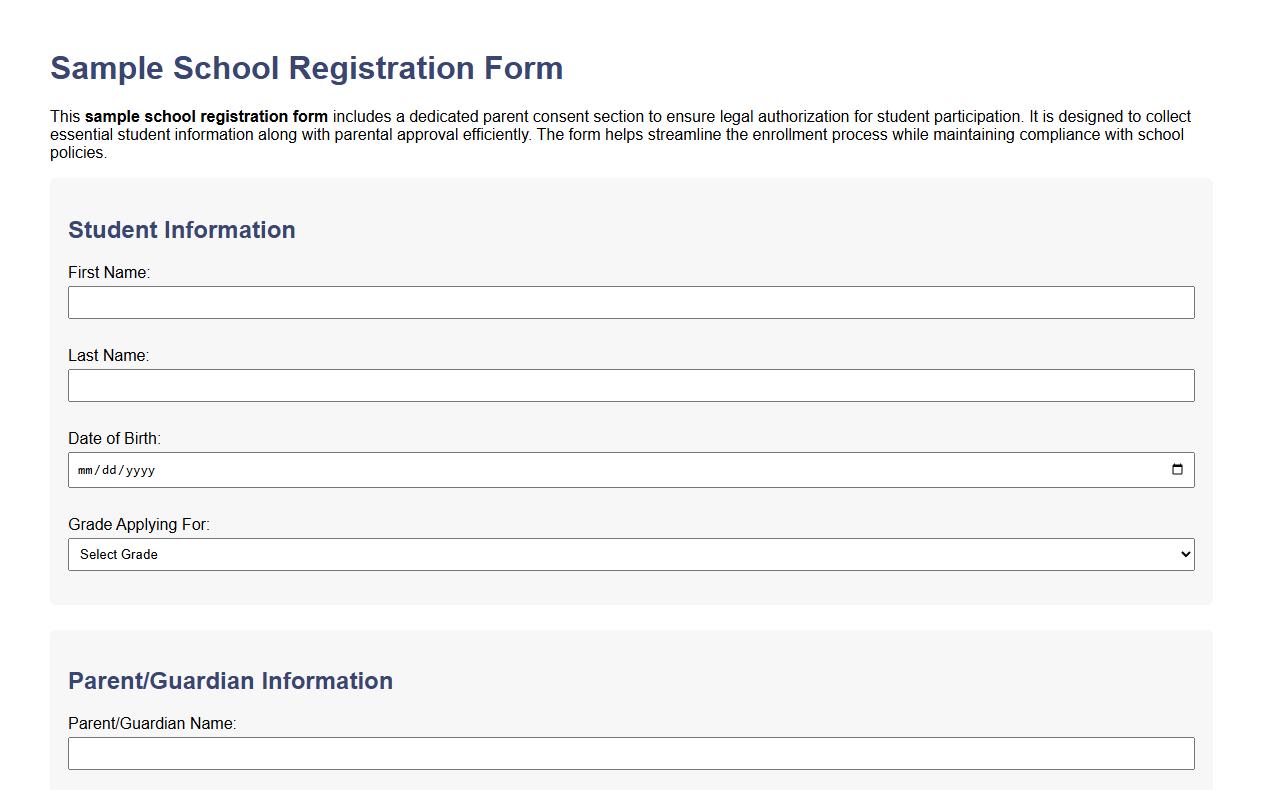Click the Parent/Guardian Information heading
Image resolution: width=1263 pixels, height=790 pixels.
click(230, 680)
